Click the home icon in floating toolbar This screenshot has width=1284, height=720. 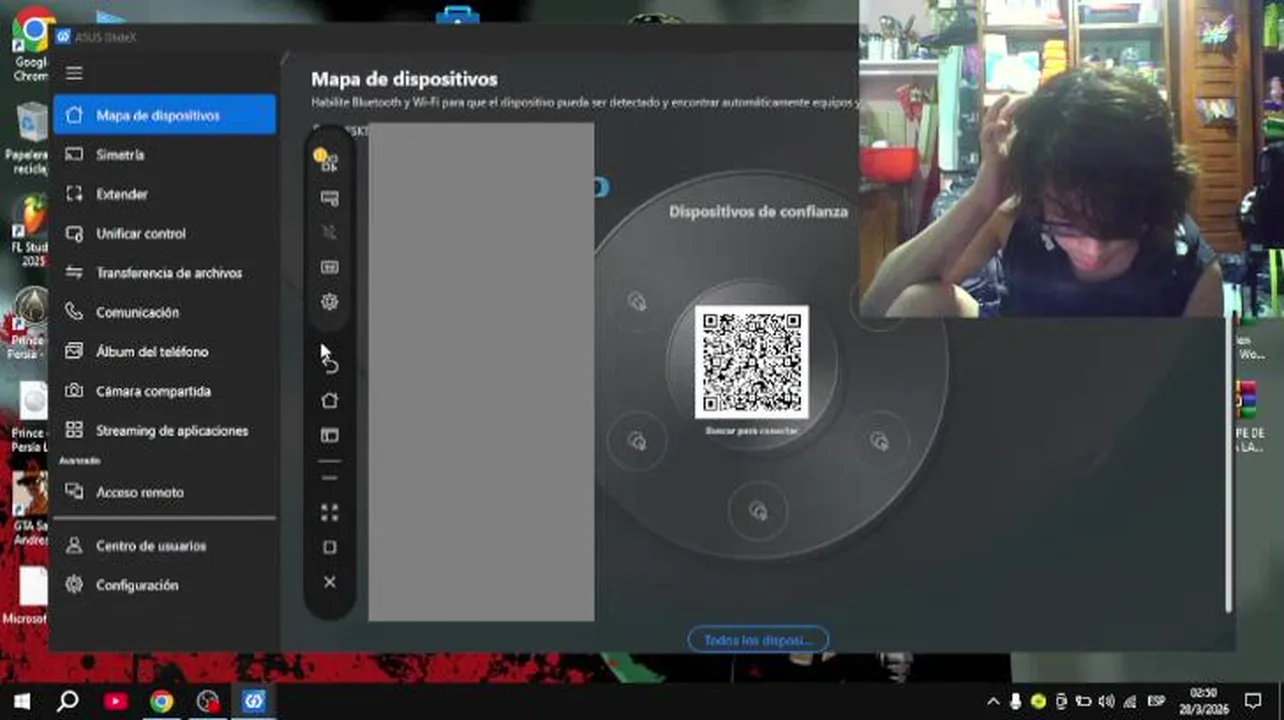point(329,400)
